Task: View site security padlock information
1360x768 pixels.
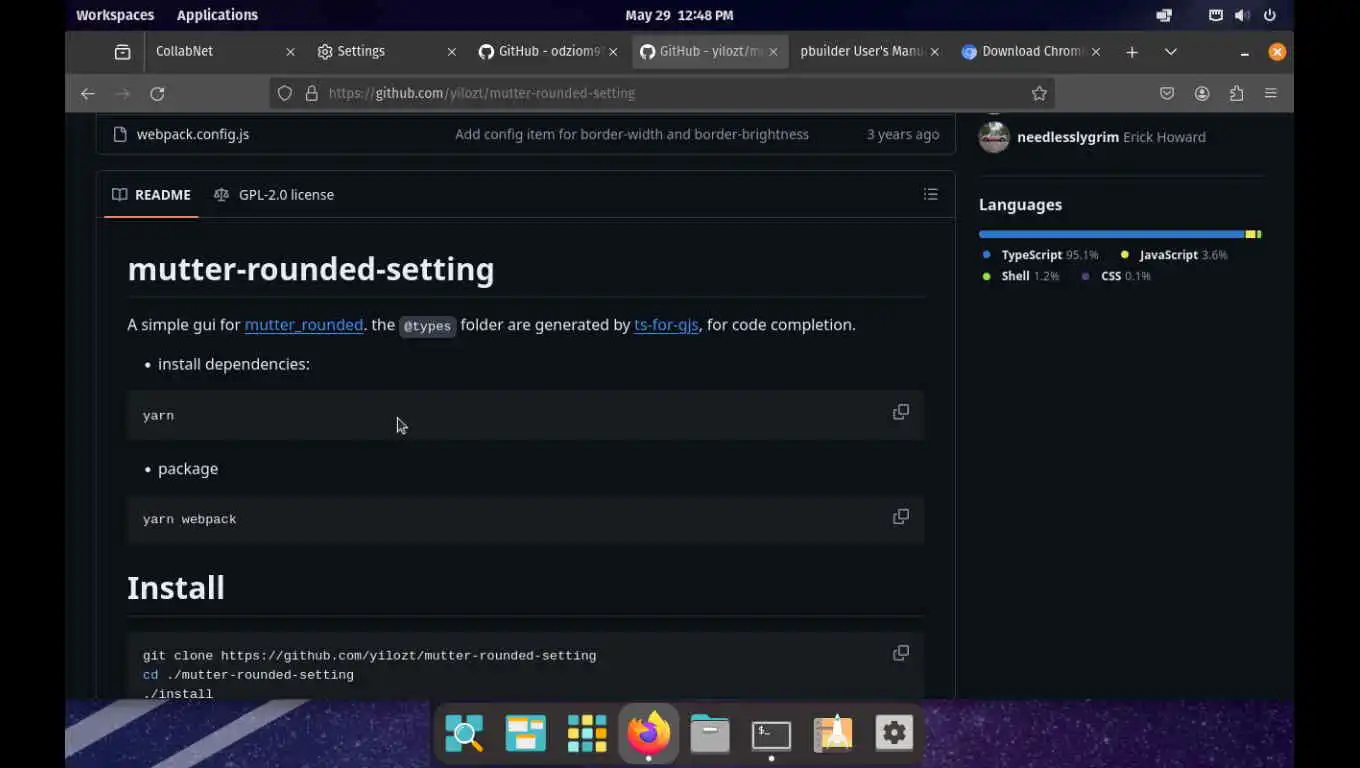Action: [311, 93]
